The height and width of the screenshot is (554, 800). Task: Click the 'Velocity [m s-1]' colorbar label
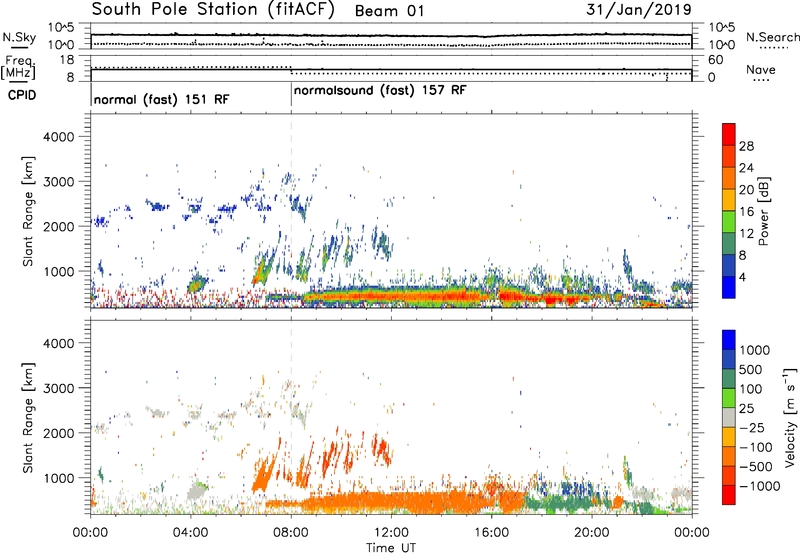coord(790,417)
